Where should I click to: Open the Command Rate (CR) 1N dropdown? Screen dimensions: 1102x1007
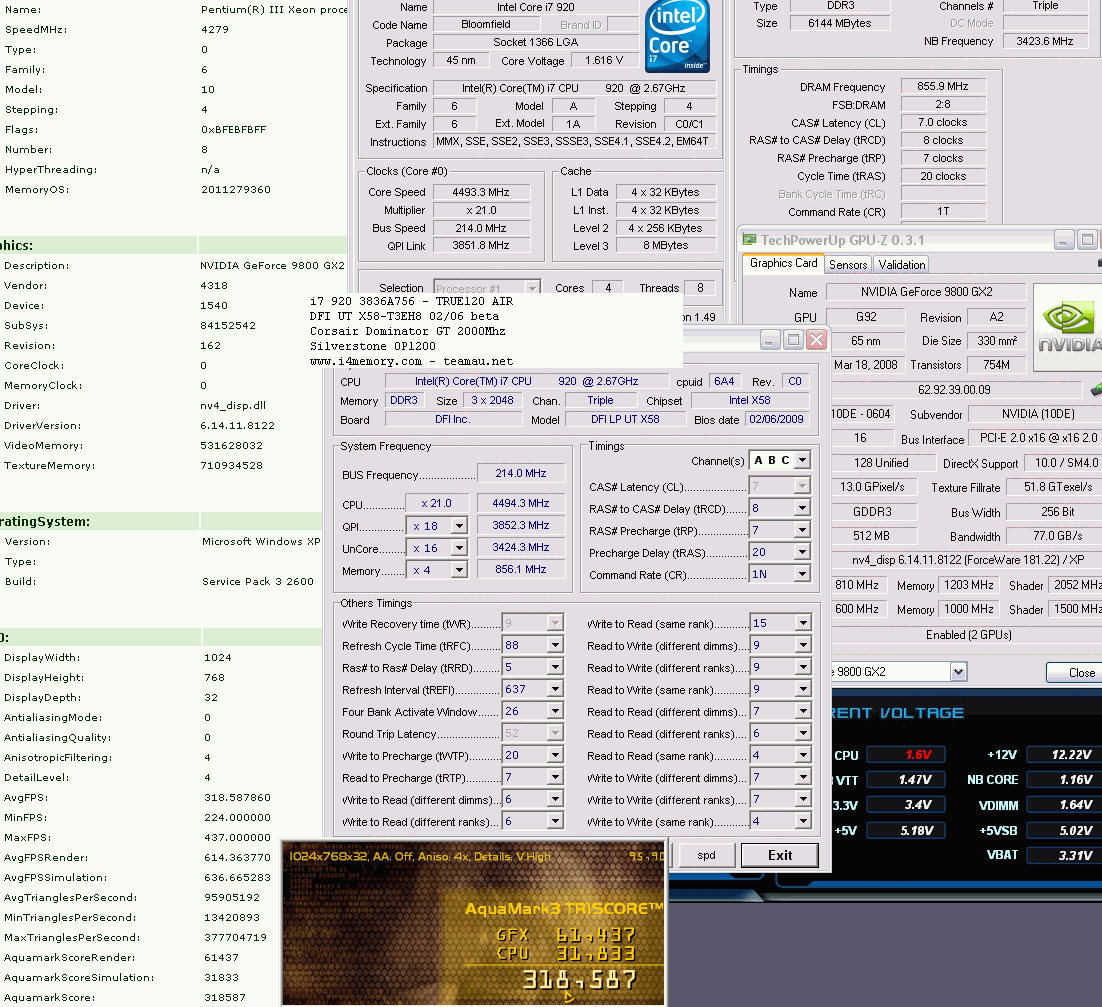802,574
